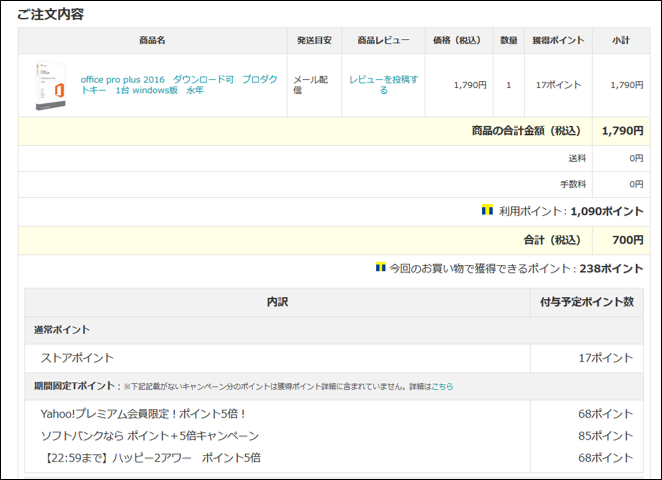Click the 獲得ポイント column header
Image resolution: width=662 pixels, height=480 pixels.
click(558, 40)
